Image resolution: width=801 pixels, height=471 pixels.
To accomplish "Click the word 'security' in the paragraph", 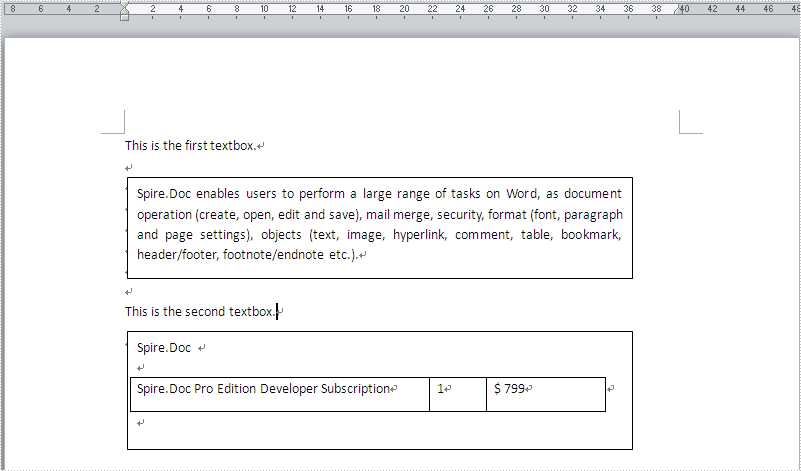I will point(459,215).
